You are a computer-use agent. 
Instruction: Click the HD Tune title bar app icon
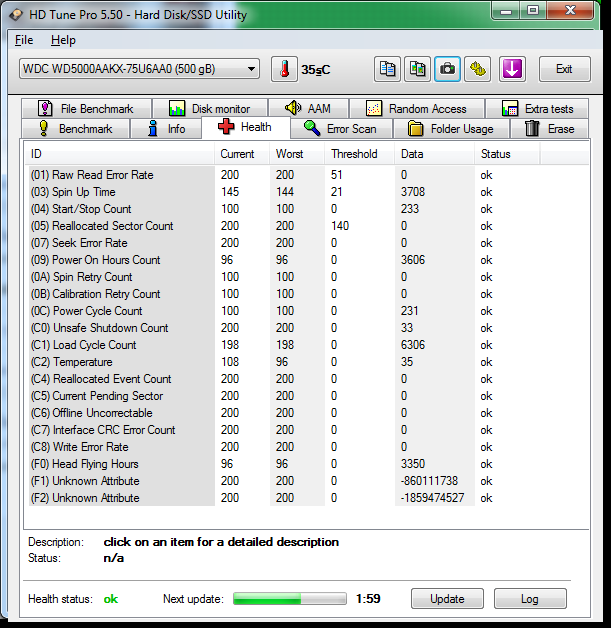point(16,15)
